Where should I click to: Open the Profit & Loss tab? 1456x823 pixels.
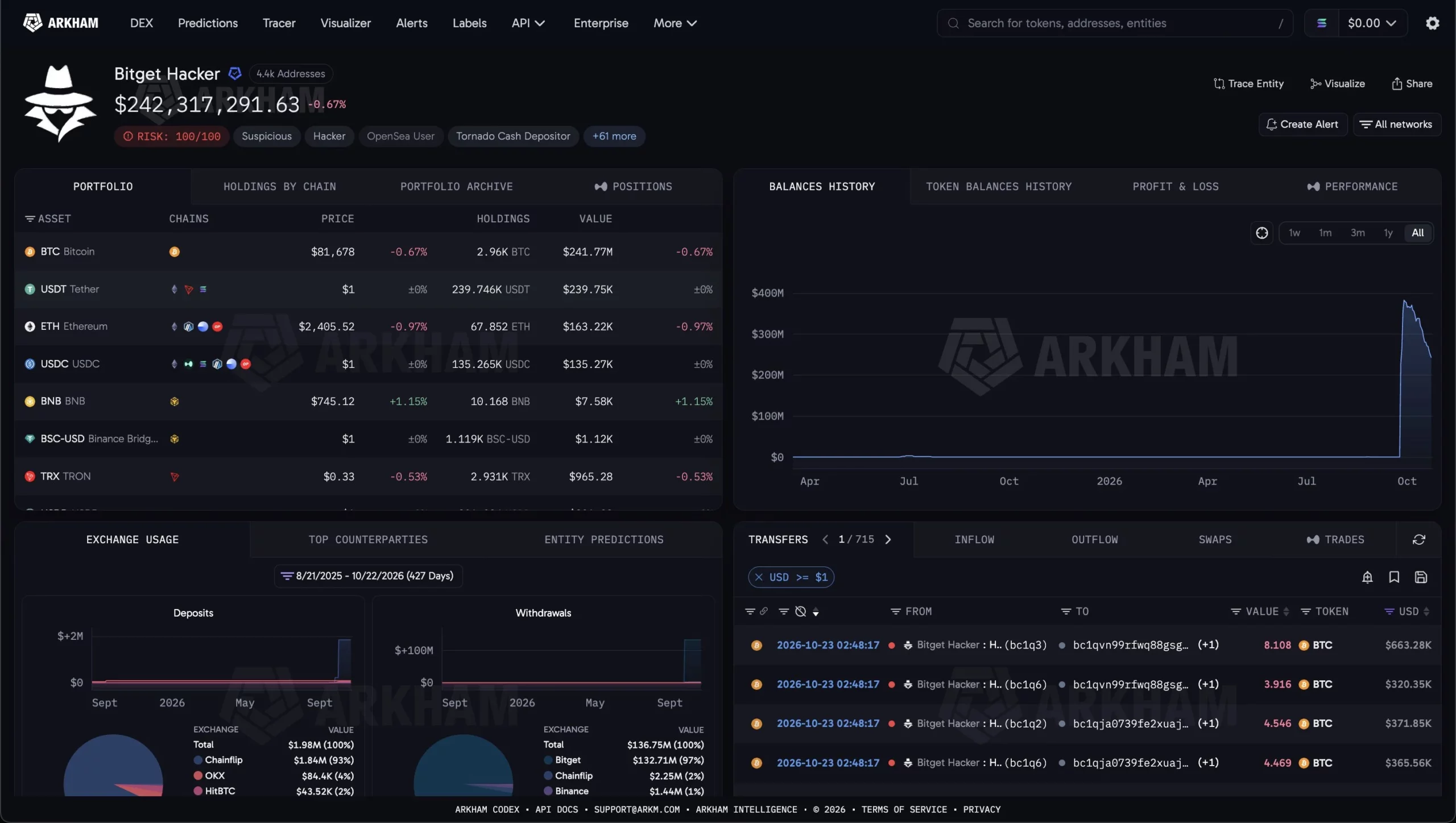point(1175,187)
